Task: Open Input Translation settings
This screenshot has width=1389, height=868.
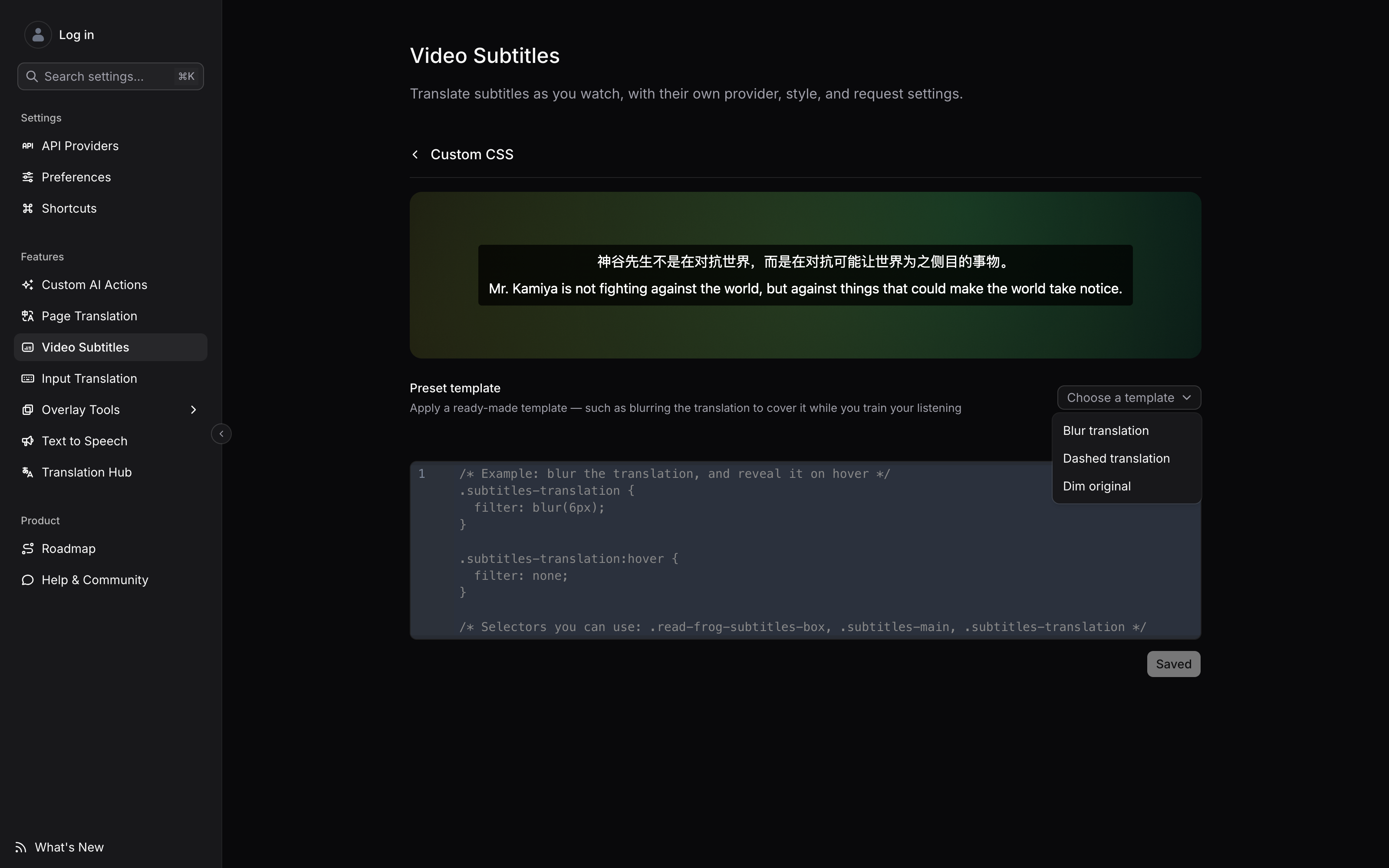Action: pos(111,378)
